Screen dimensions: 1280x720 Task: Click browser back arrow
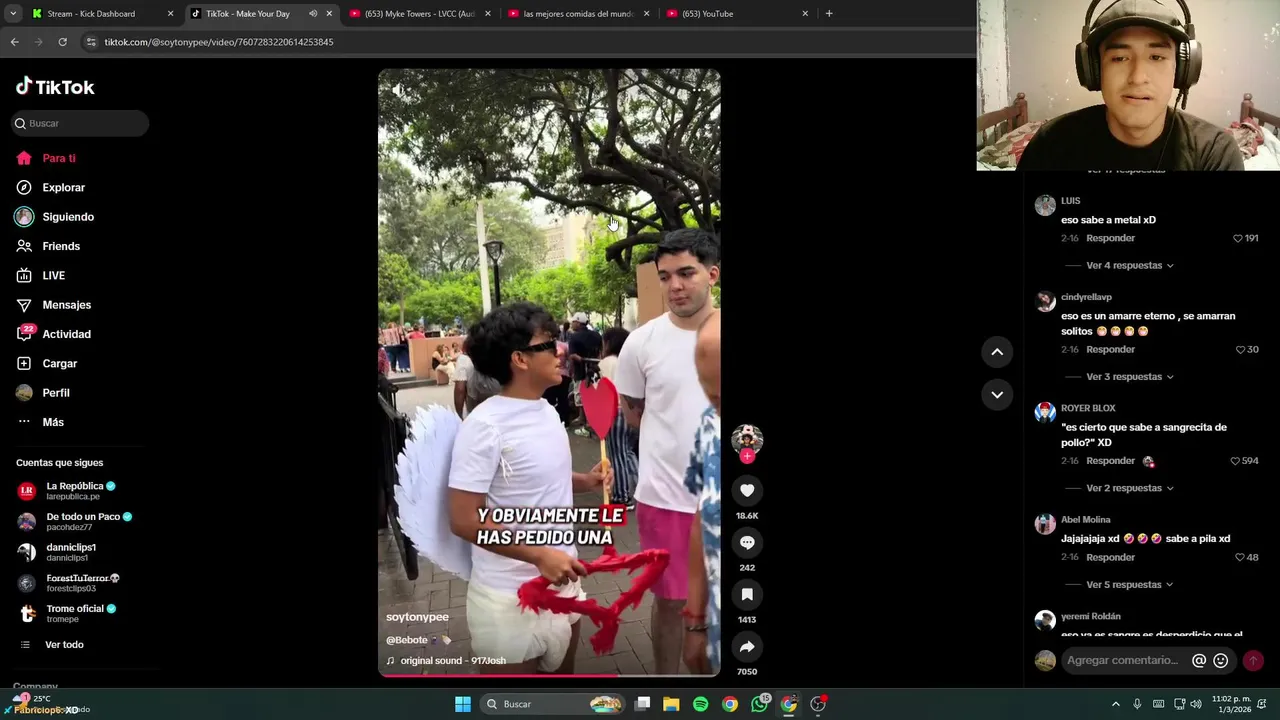pyautogui.click(x=14, y=42)
